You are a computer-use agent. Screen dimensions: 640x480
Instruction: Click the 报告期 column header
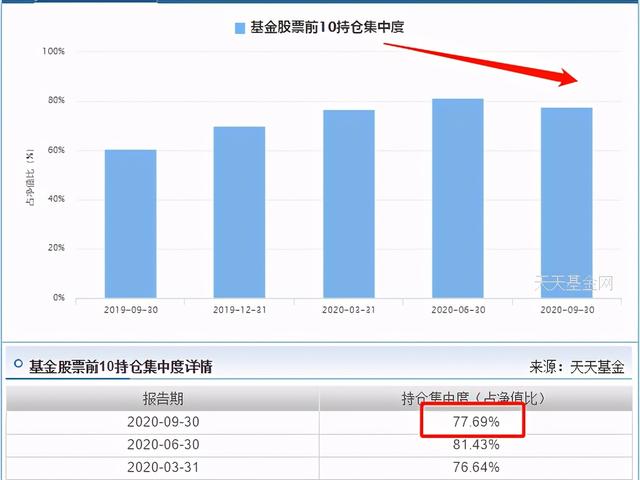pos(163,399)
